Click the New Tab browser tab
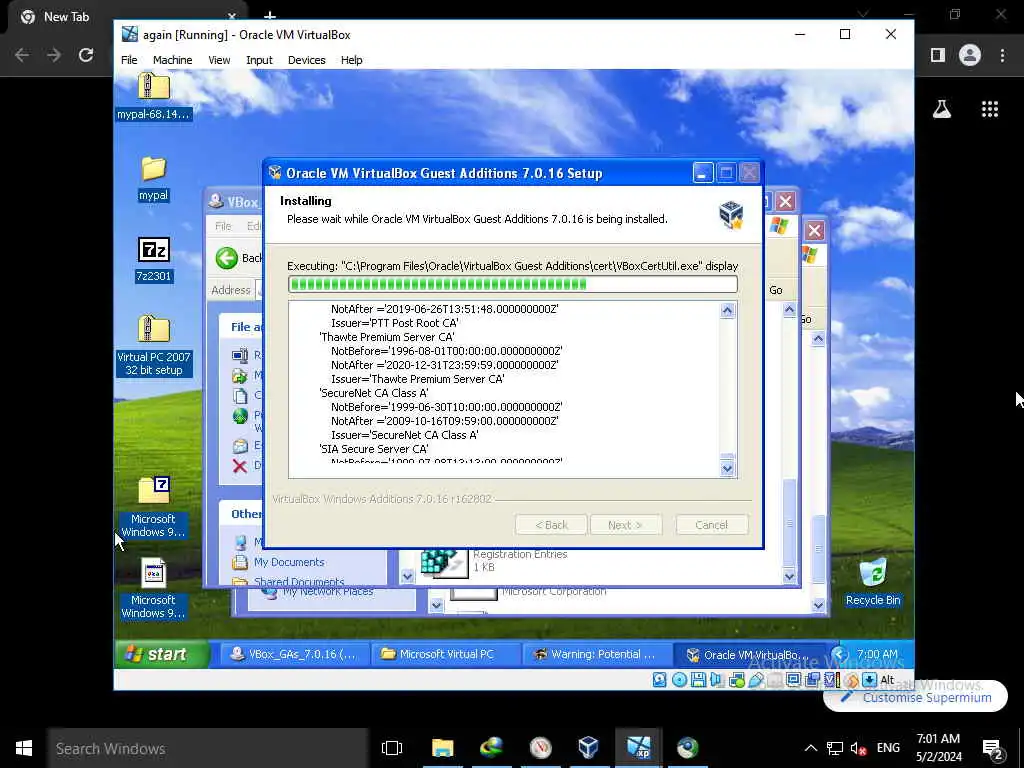 (x=127, y=17)
